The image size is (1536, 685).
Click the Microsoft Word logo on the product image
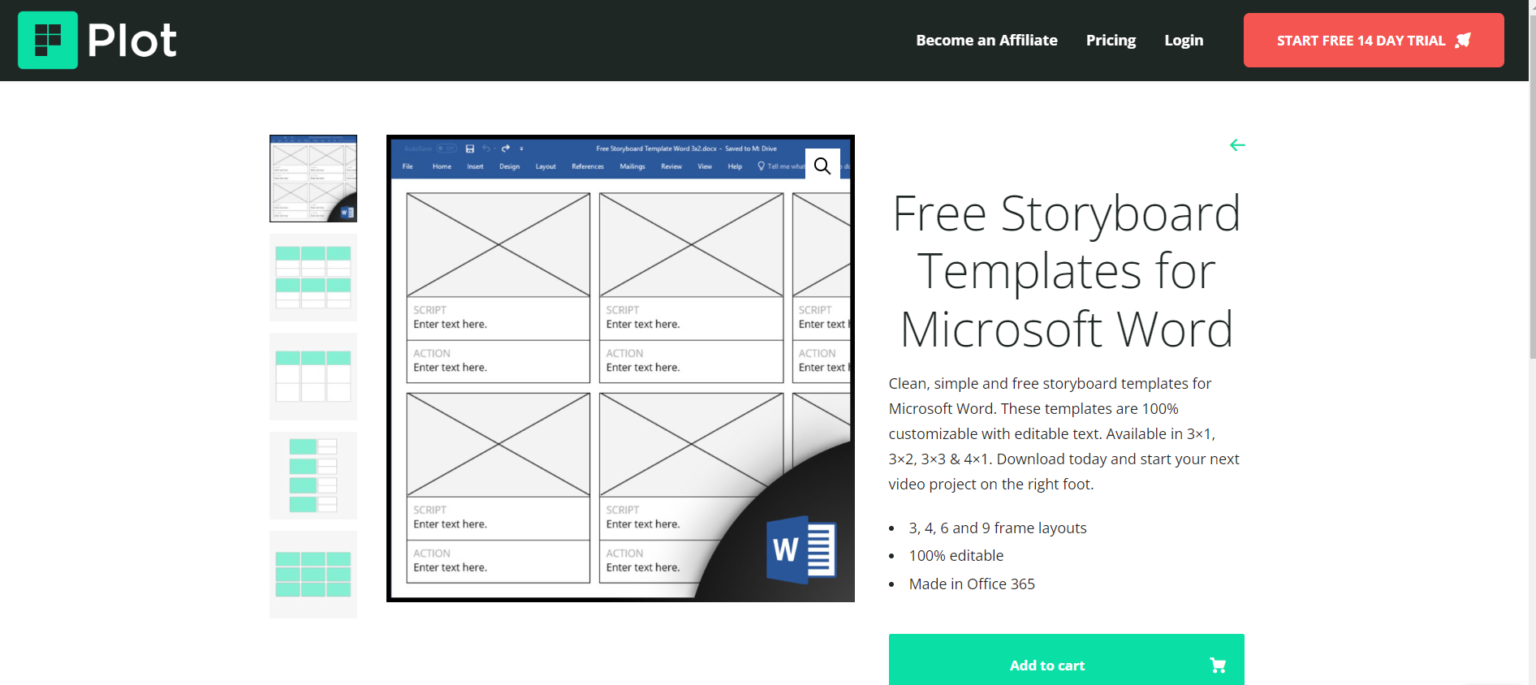(799, 550)
